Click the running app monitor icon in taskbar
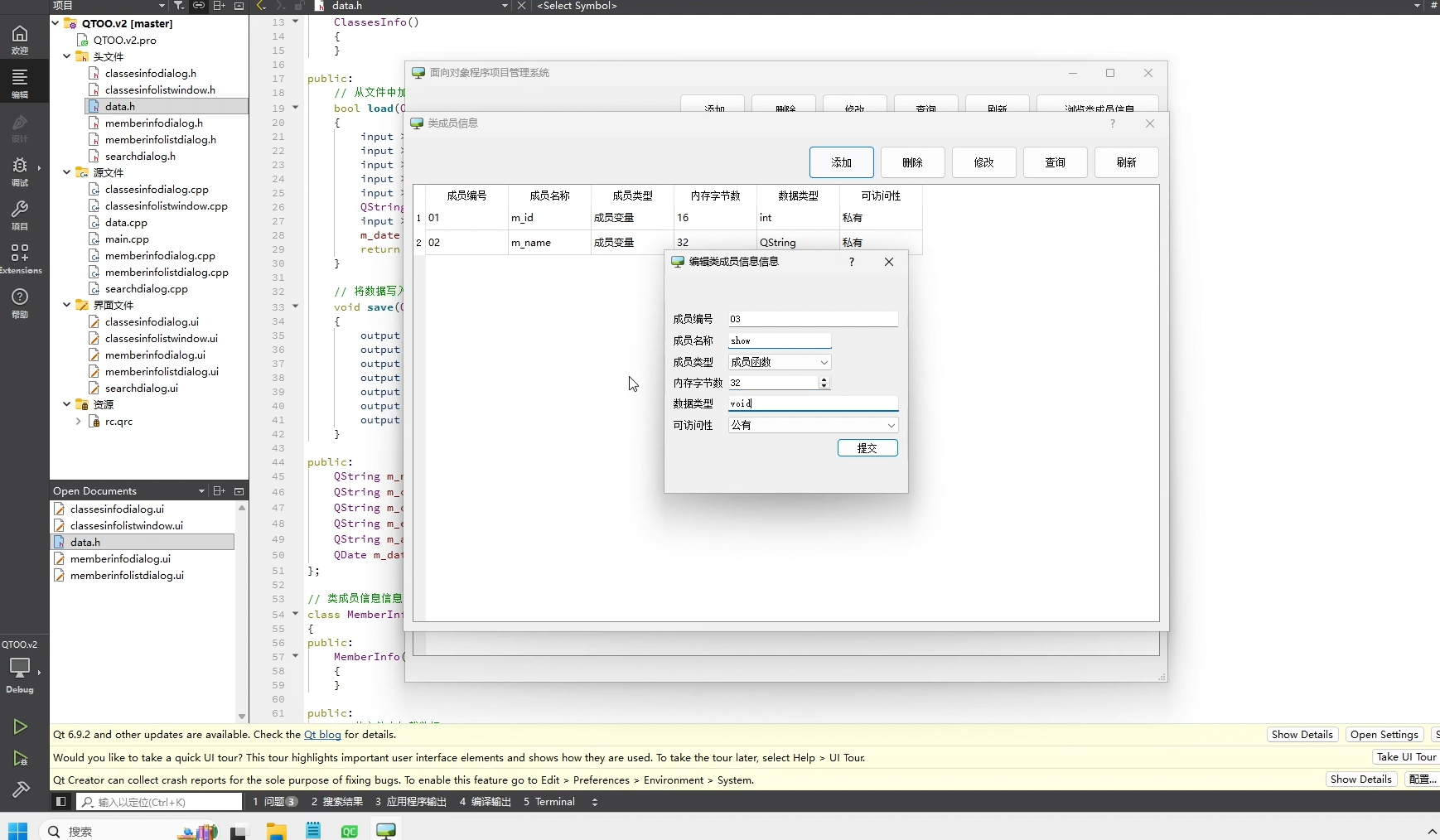 (386, 831)
